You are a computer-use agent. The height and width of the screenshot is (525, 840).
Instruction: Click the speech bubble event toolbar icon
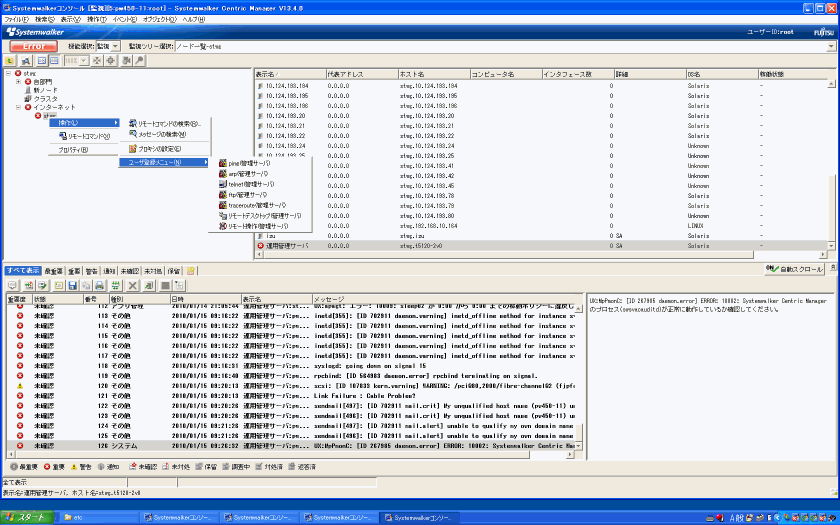pyautogui.click(x=12, y=286)
